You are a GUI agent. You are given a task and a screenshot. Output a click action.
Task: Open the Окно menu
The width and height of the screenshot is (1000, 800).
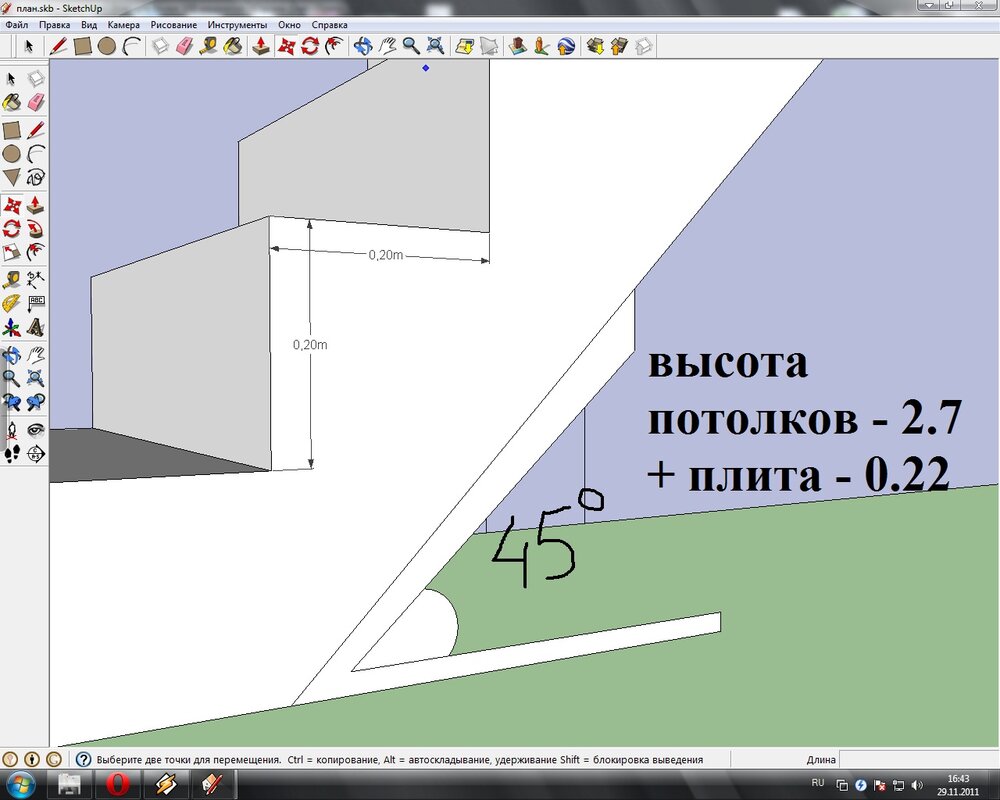point(289,24)
